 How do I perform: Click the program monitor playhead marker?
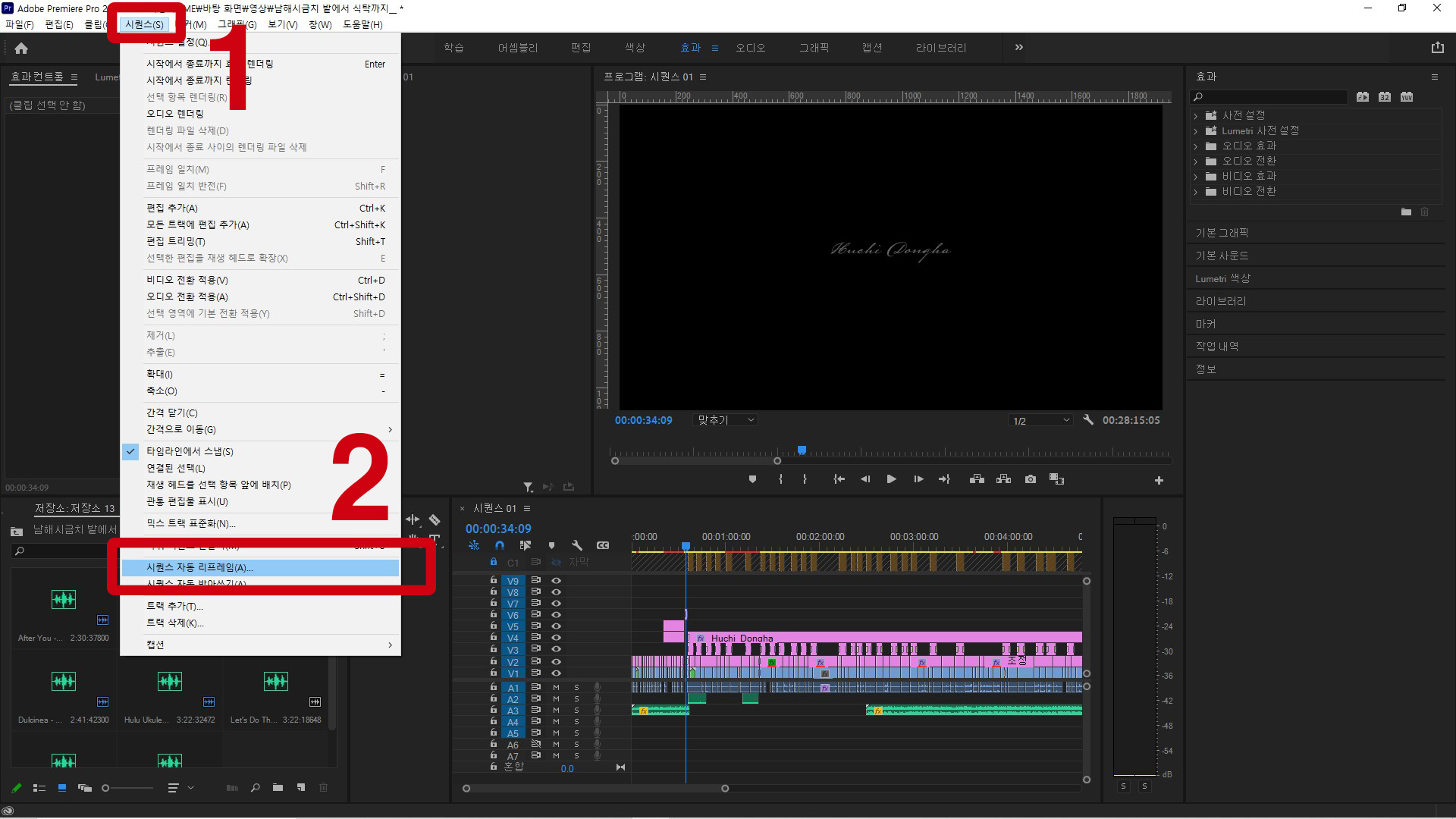pos(802,450)
